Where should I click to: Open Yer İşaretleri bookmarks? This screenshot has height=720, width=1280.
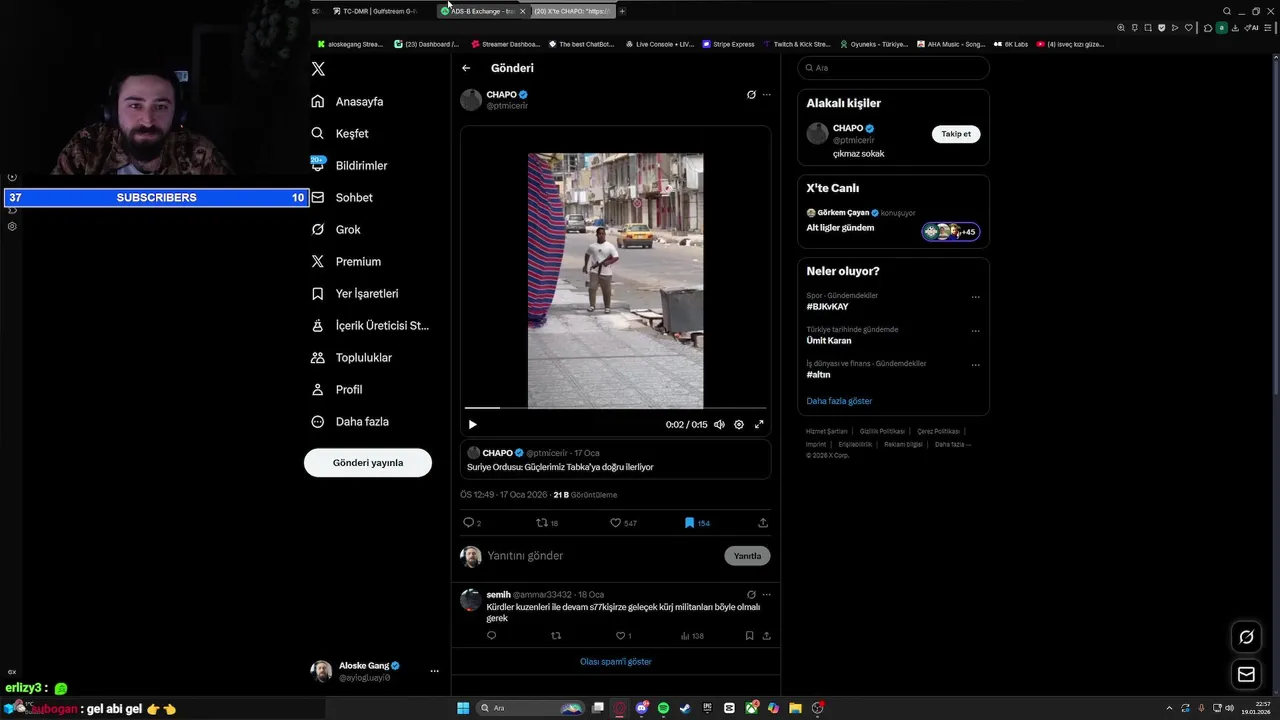[x=355, y=293]
